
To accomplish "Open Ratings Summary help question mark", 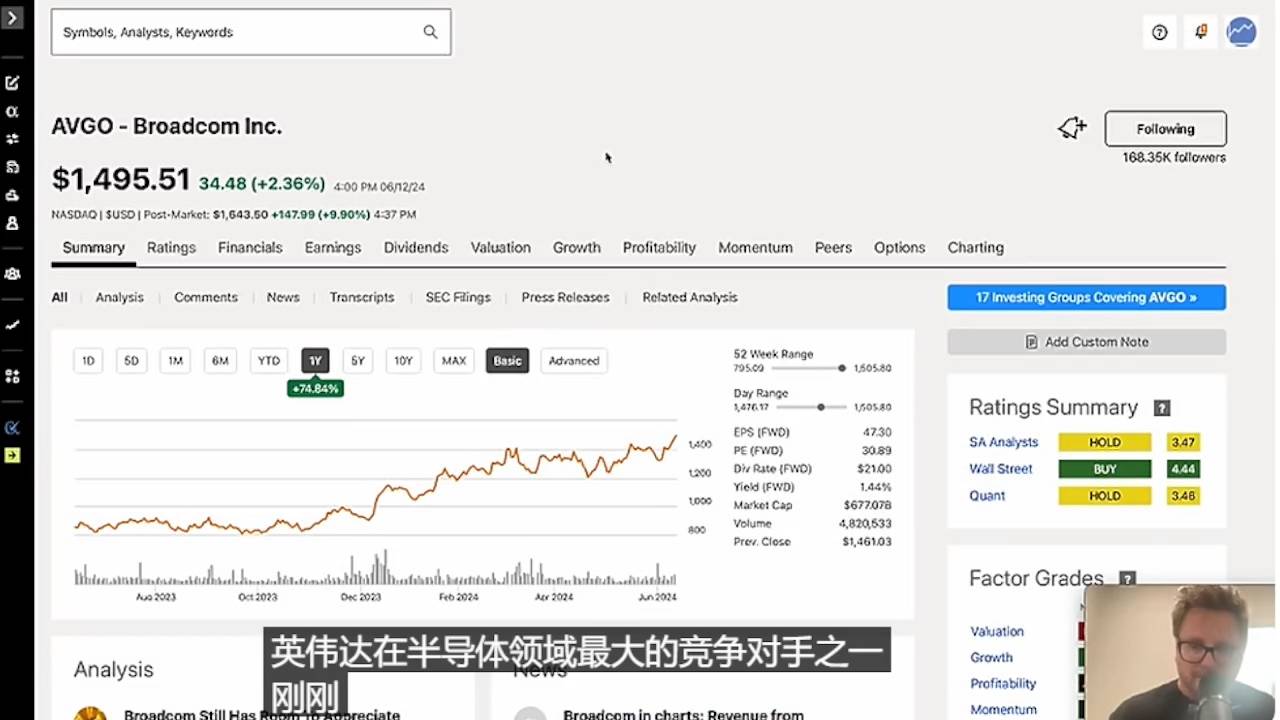I will coord(1162,408).
